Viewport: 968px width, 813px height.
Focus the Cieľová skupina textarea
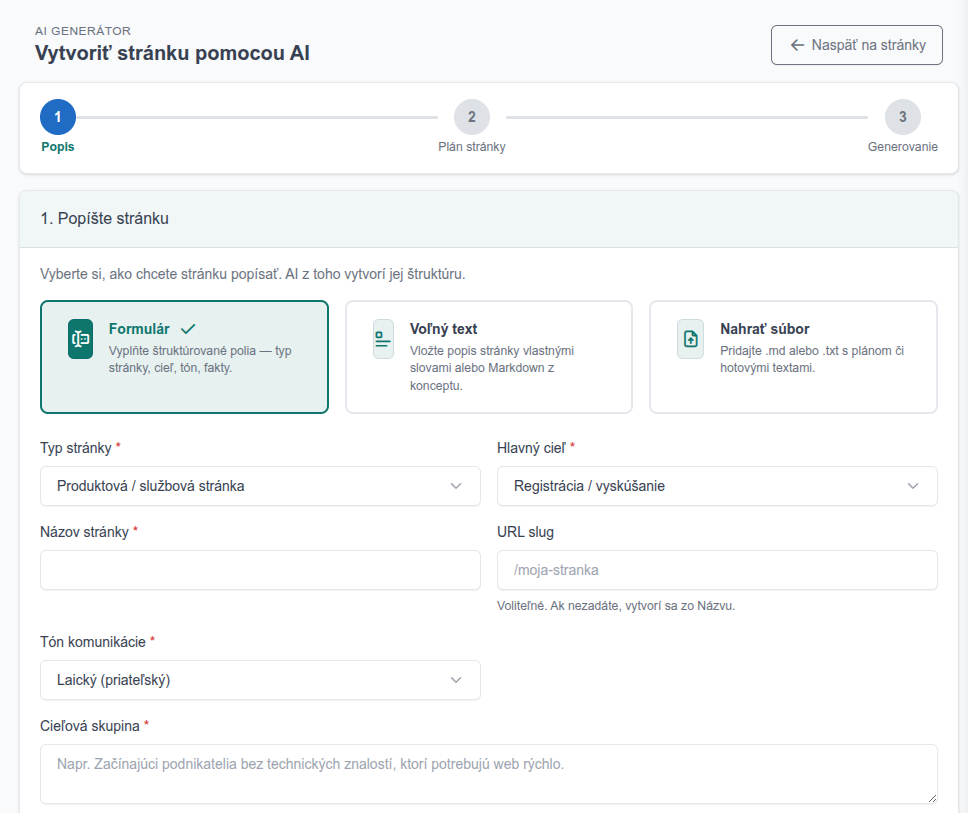pos(488,773)
